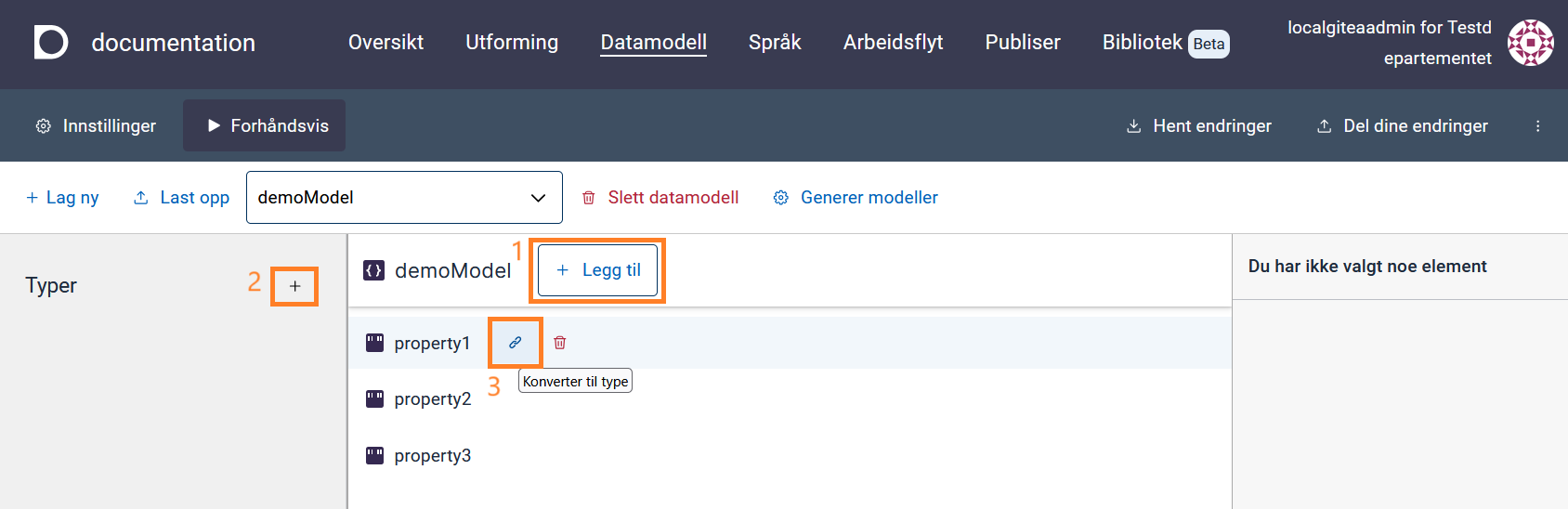Start the Forhåndsvis preview
Screen dimensions: 1568x509
265,125
